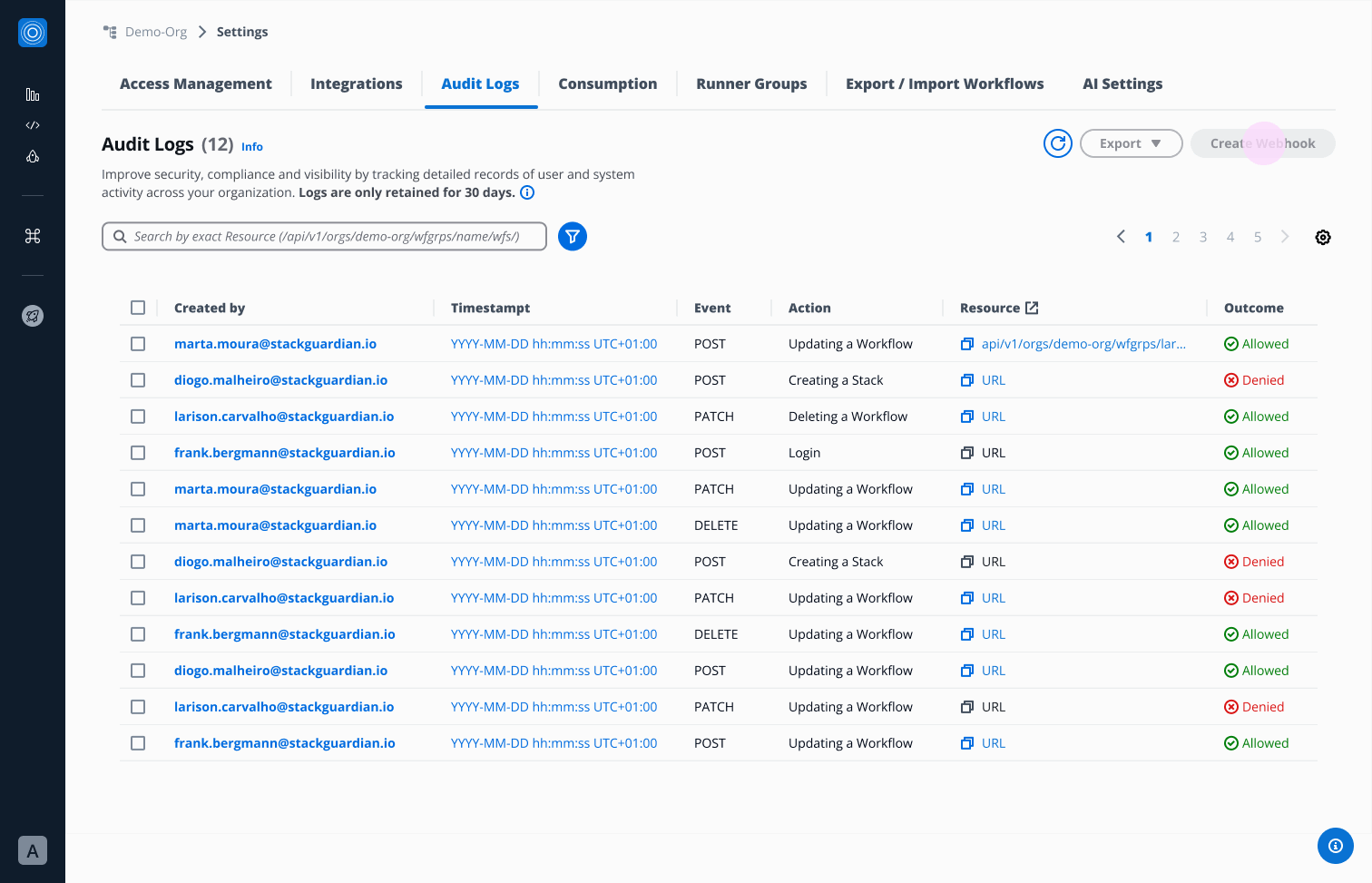Switch to the Consumption tab
This screenshot has height=883, width=1372.
coord(608,83)
